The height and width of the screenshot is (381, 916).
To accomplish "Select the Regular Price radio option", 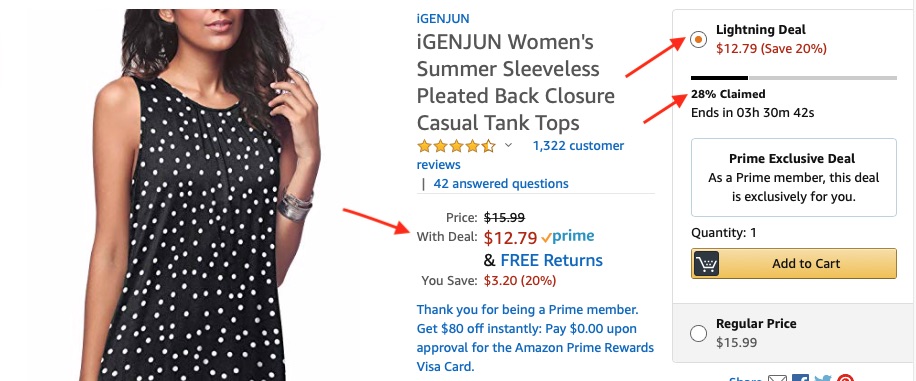I will tap(698, 334).
